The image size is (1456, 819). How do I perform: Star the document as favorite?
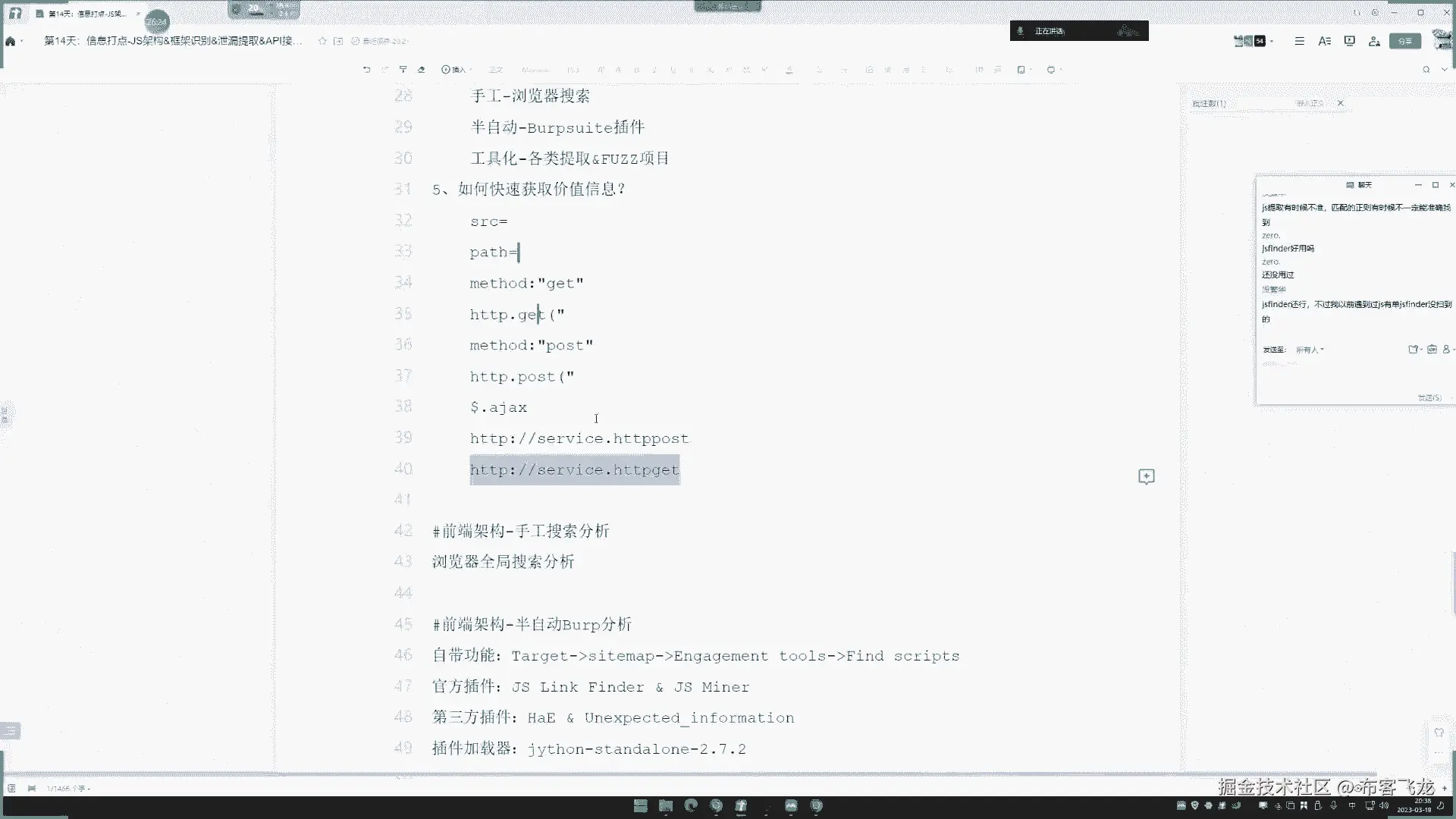[322, 41]
